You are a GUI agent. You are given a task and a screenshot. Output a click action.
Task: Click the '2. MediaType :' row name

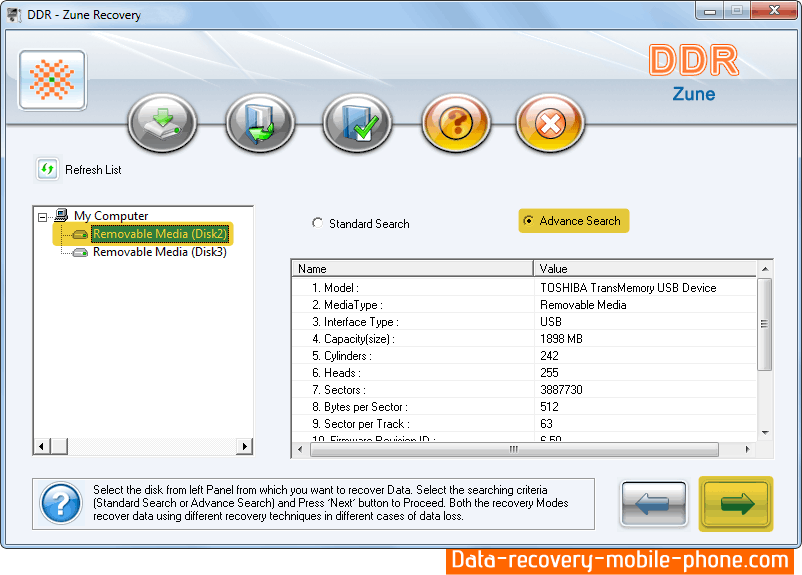click(347, 305)
